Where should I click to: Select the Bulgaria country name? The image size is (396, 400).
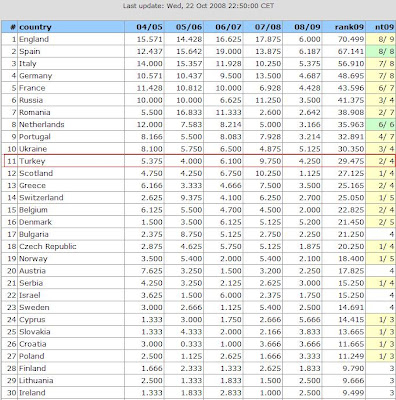[x=34, y=234]
